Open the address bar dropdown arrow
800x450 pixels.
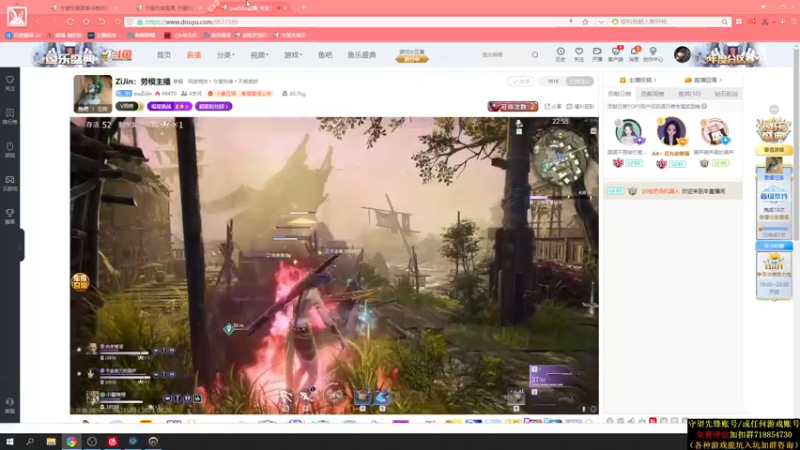coord(601,22)
